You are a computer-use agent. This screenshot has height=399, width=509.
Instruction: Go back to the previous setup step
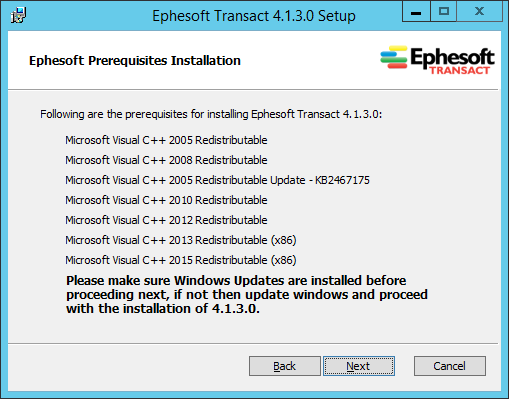[285, 366]
